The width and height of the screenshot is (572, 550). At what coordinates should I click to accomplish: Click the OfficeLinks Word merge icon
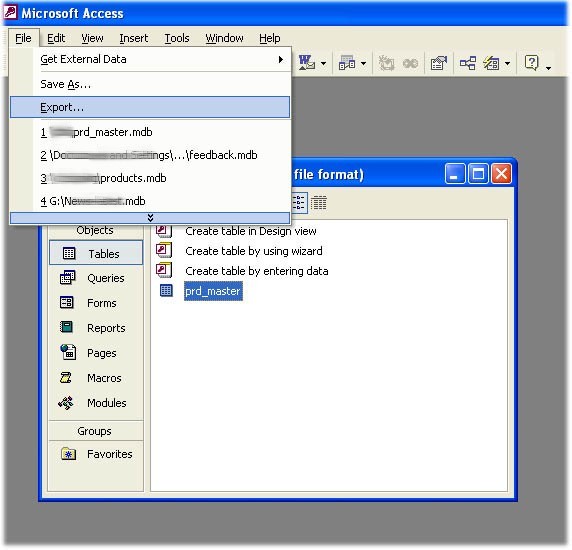coord(306,63)
